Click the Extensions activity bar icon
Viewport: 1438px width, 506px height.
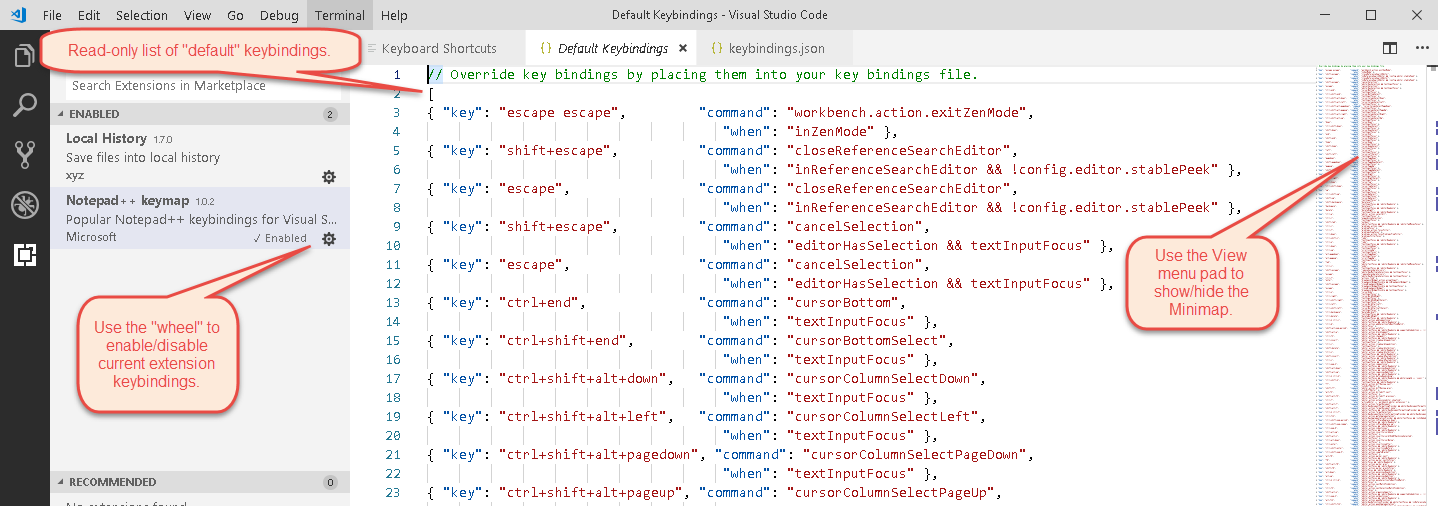point(25,255)
